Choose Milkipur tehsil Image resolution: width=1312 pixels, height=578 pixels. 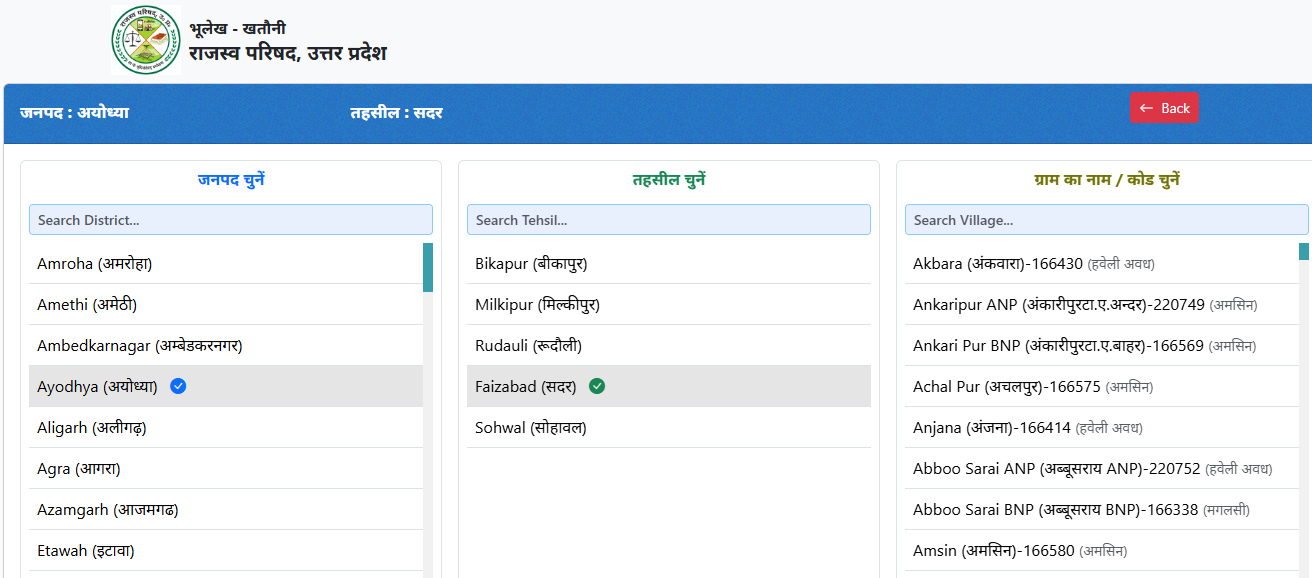pos(537,305)
